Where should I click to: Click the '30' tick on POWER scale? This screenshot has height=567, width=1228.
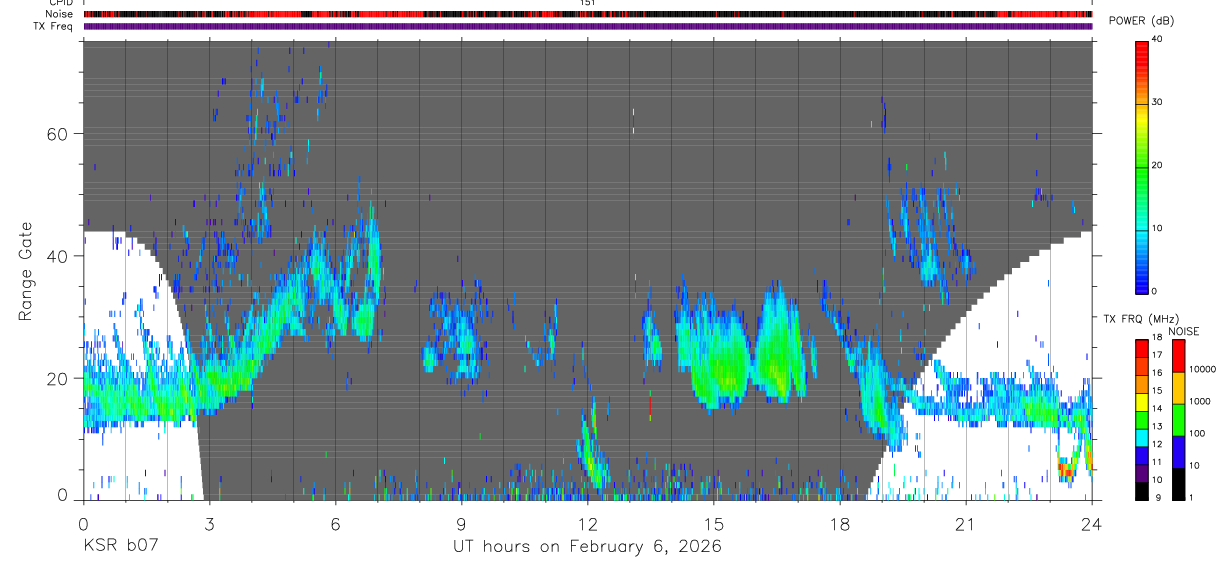[1156, 102]
